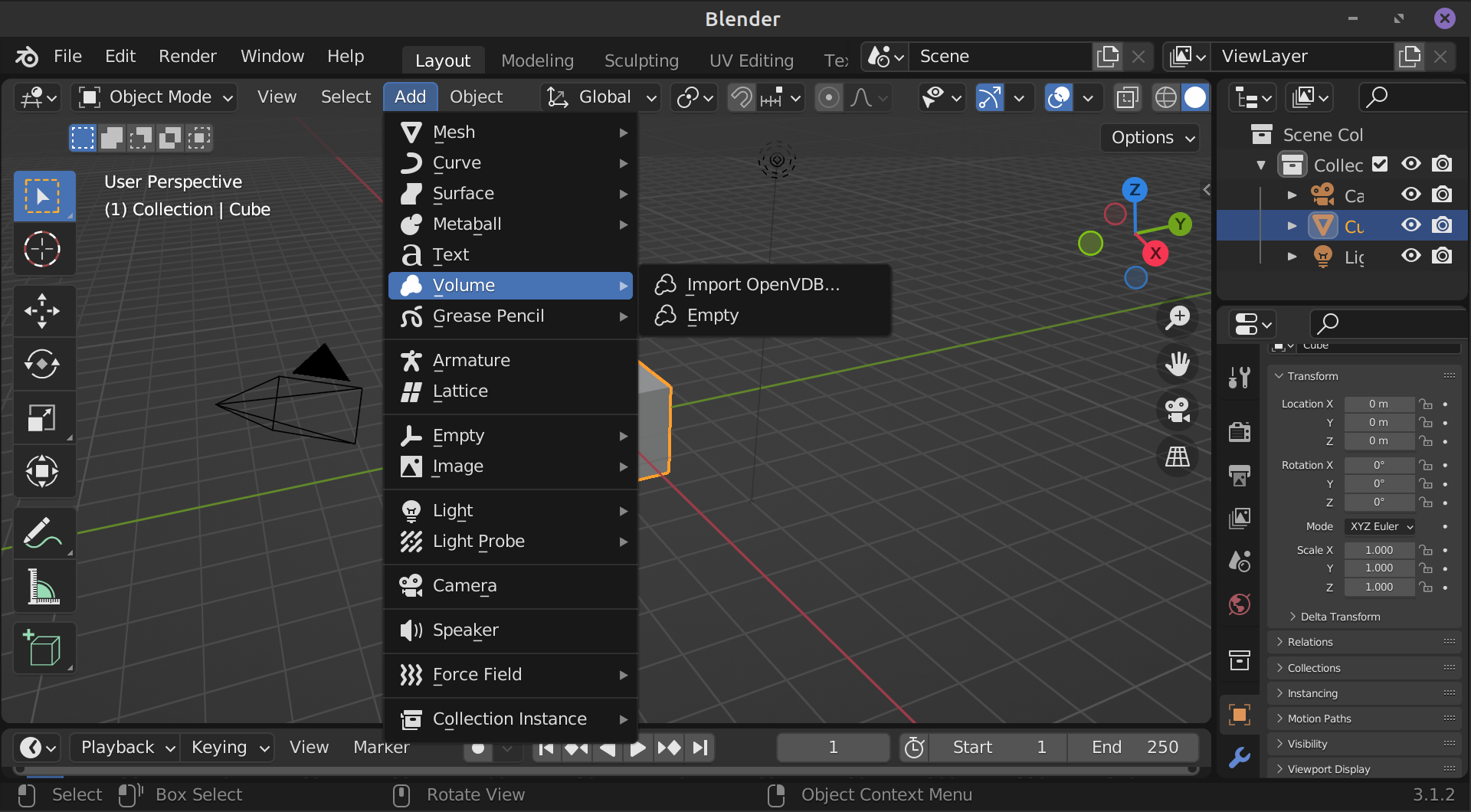Click the X axis gizmo circle
Screen dimensions: 1471x812
tap(1155, 254)
